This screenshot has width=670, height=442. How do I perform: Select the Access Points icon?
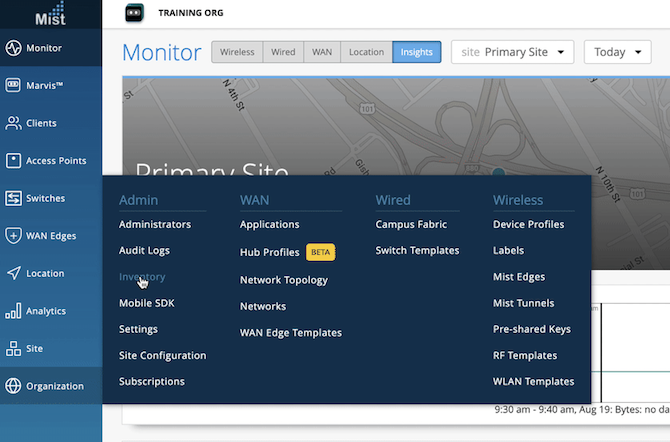(13, 160)
